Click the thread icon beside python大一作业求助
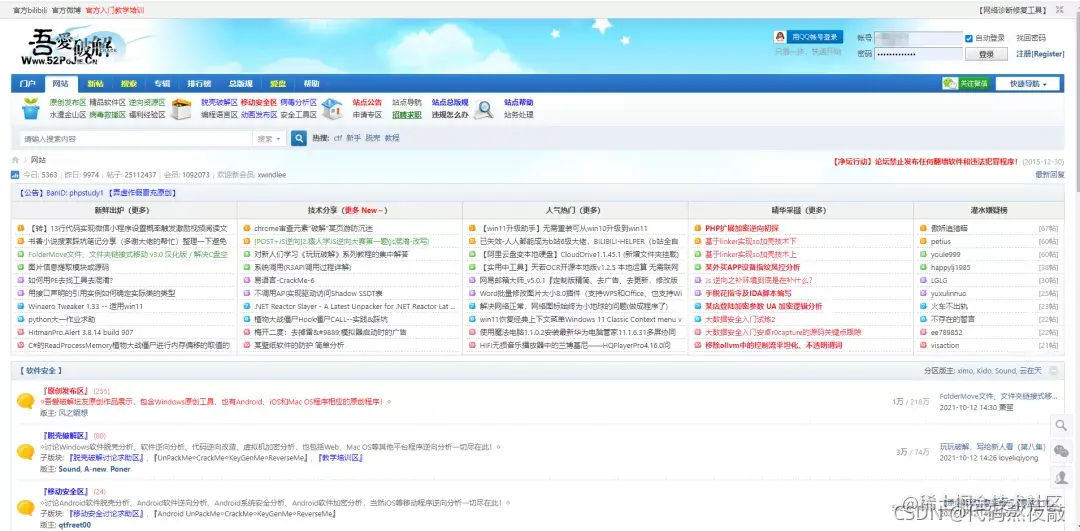The height and width of the screenshot is (531, 1080). point(21,320)
